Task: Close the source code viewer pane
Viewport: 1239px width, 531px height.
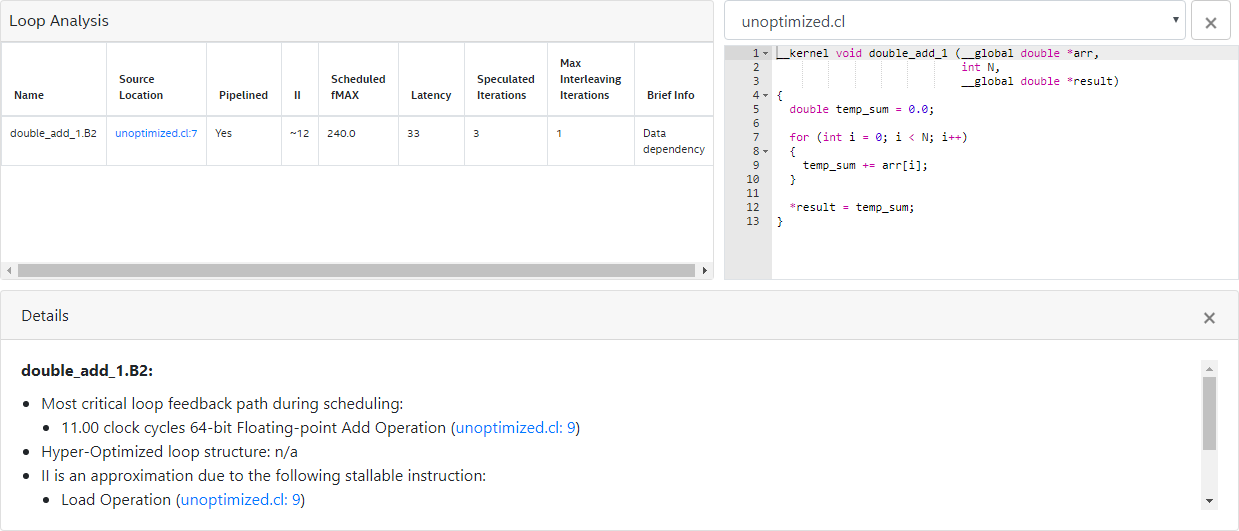Action: [x=1210, y=22]
